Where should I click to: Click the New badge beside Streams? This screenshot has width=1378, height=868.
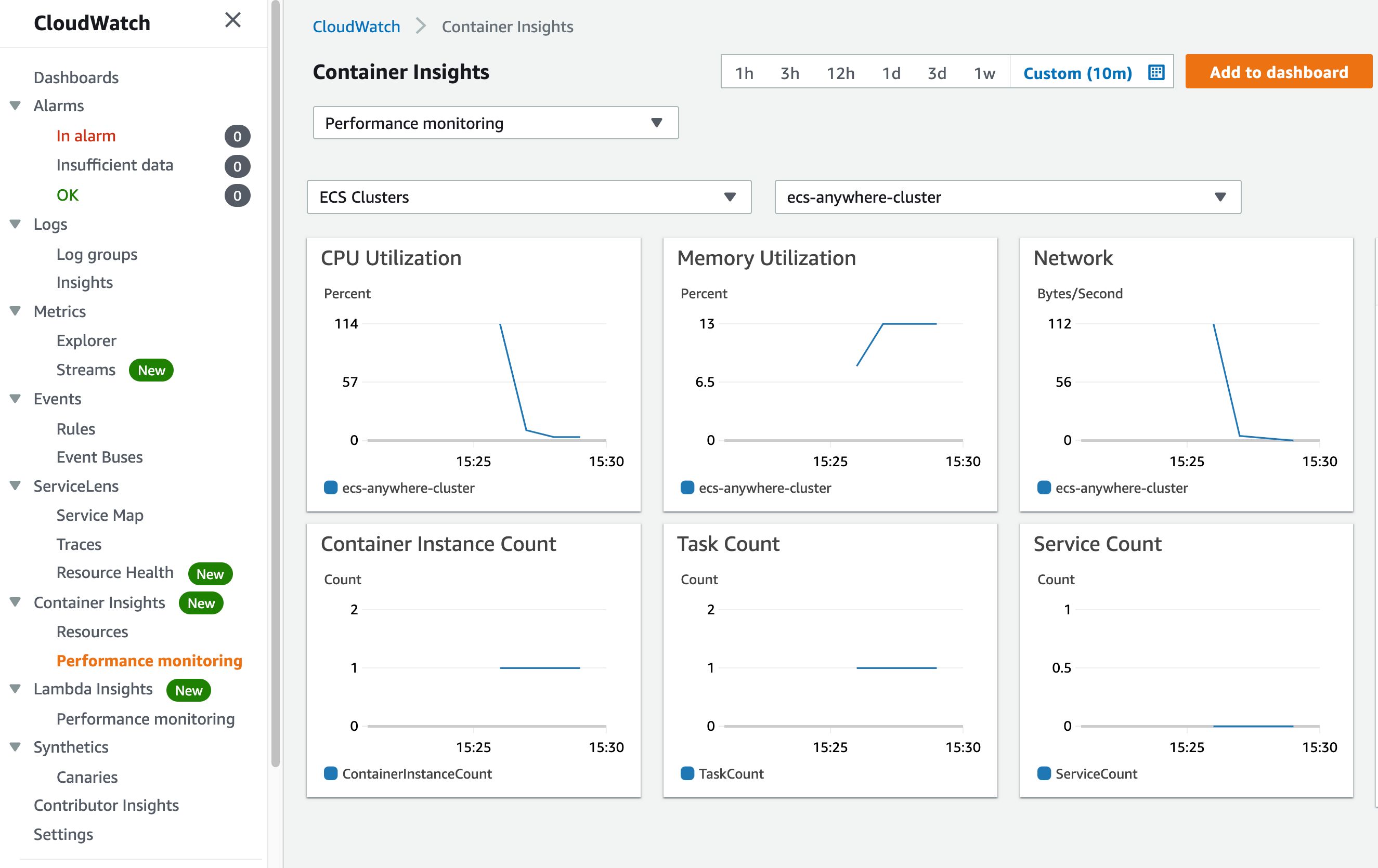tap(151, 370)
